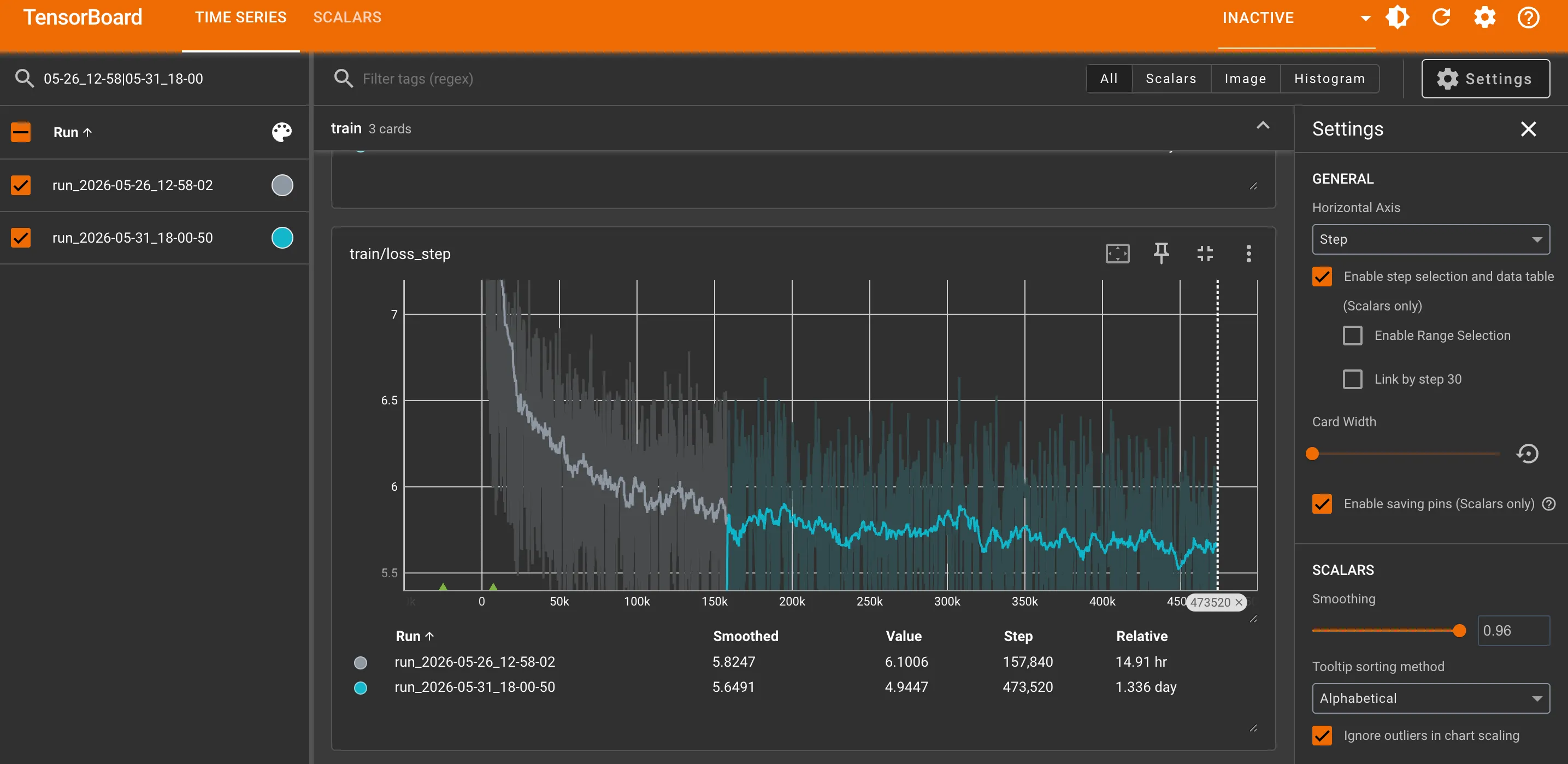Reset card width to default
Viewport: 1568px width, 764px height.
tap(1527, 454)
